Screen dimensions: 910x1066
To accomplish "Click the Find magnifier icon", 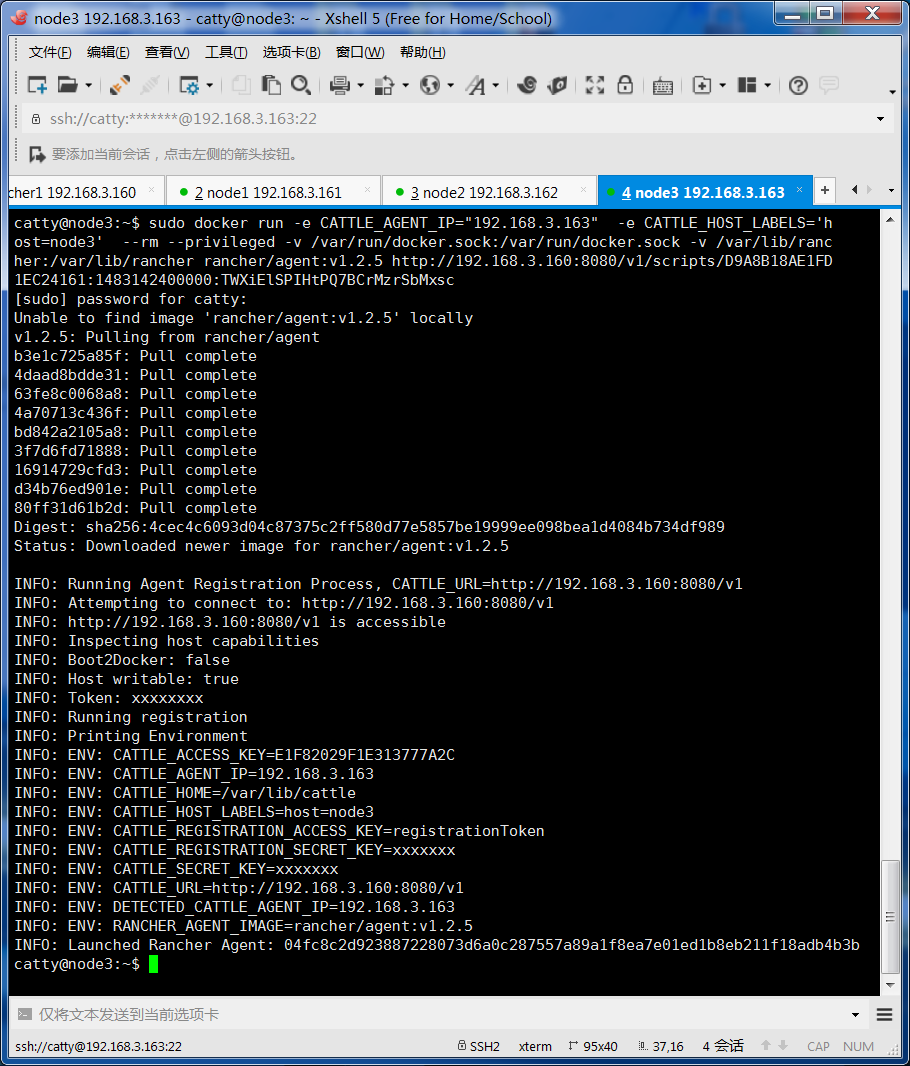I will click(300, 85).
